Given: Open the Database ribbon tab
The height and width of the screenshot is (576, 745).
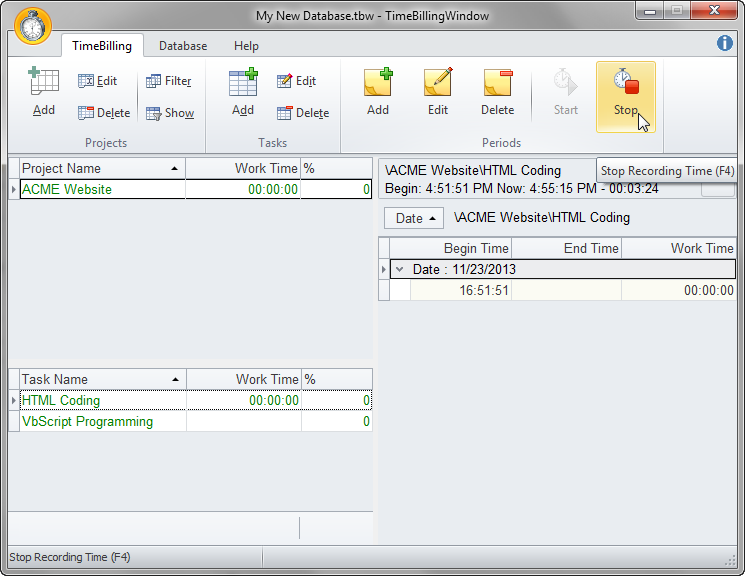Looking at the screenshot, I should (x=183, y=46).
